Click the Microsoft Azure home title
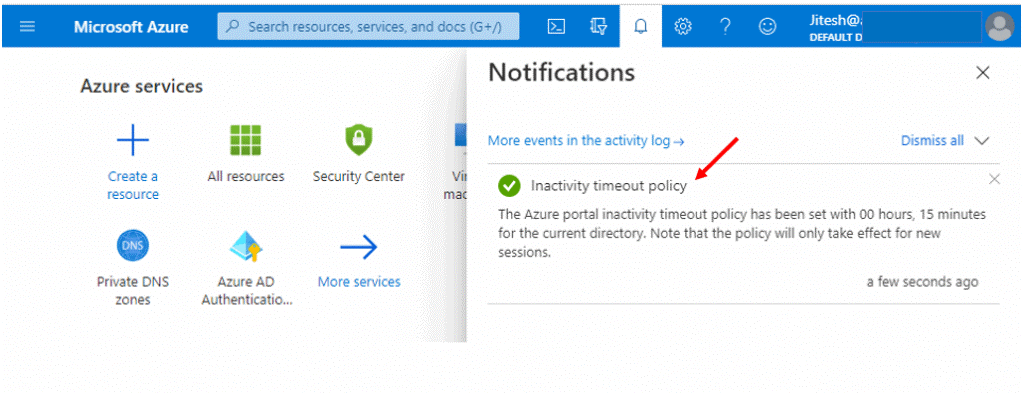 [131, 27]
